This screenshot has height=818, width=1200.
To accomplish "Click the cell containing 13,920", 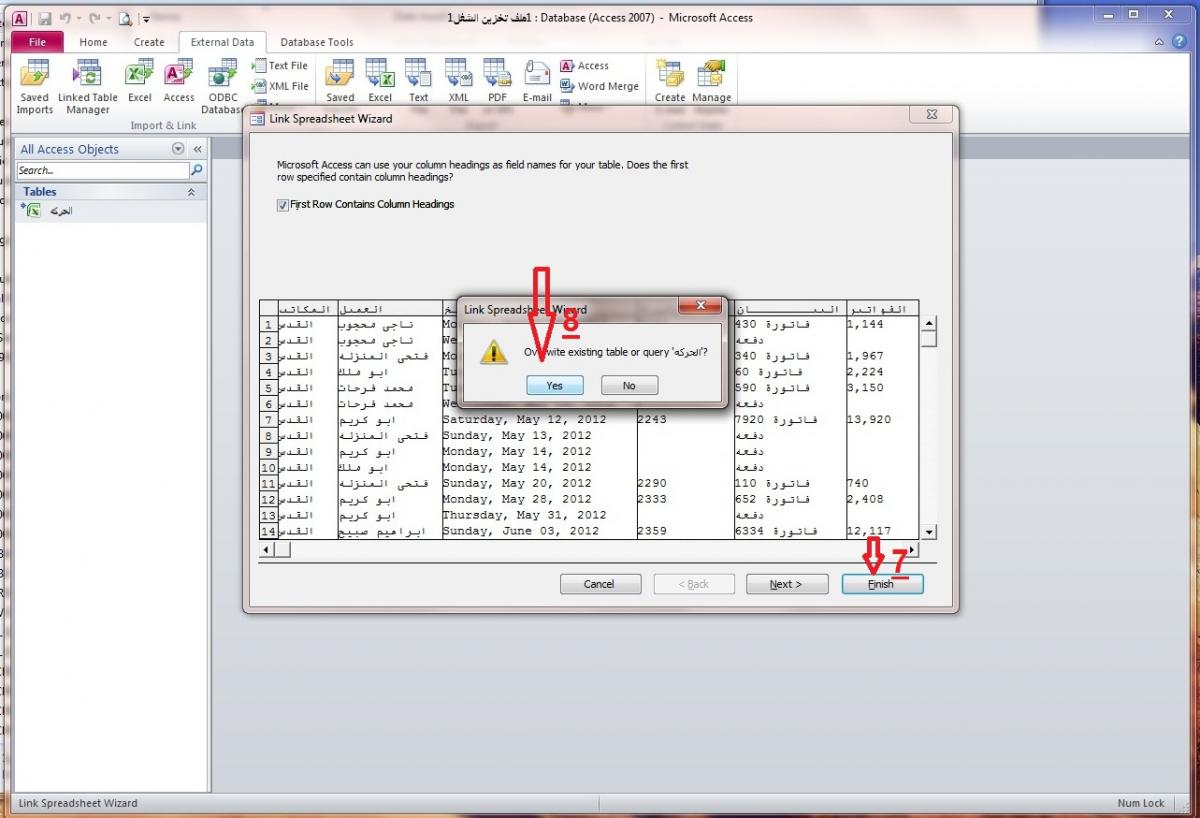I will coord(882,420).
